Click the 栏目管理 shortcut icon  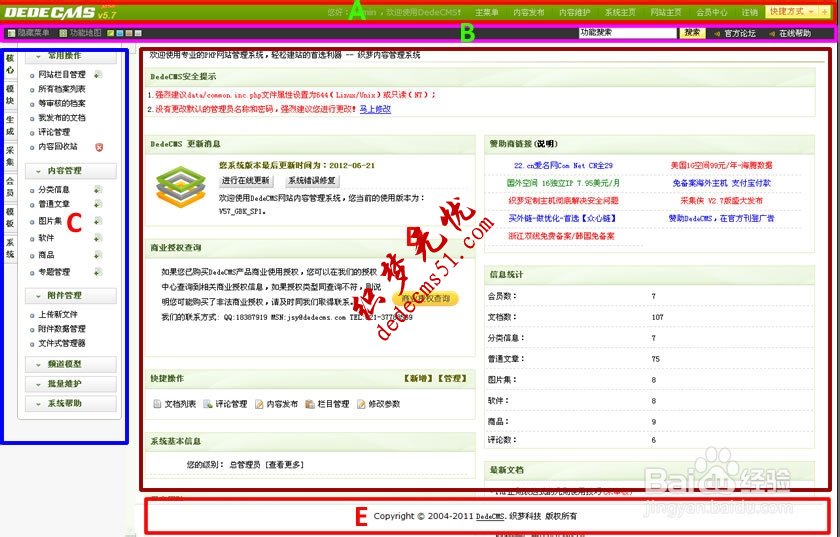click(310, 404)
